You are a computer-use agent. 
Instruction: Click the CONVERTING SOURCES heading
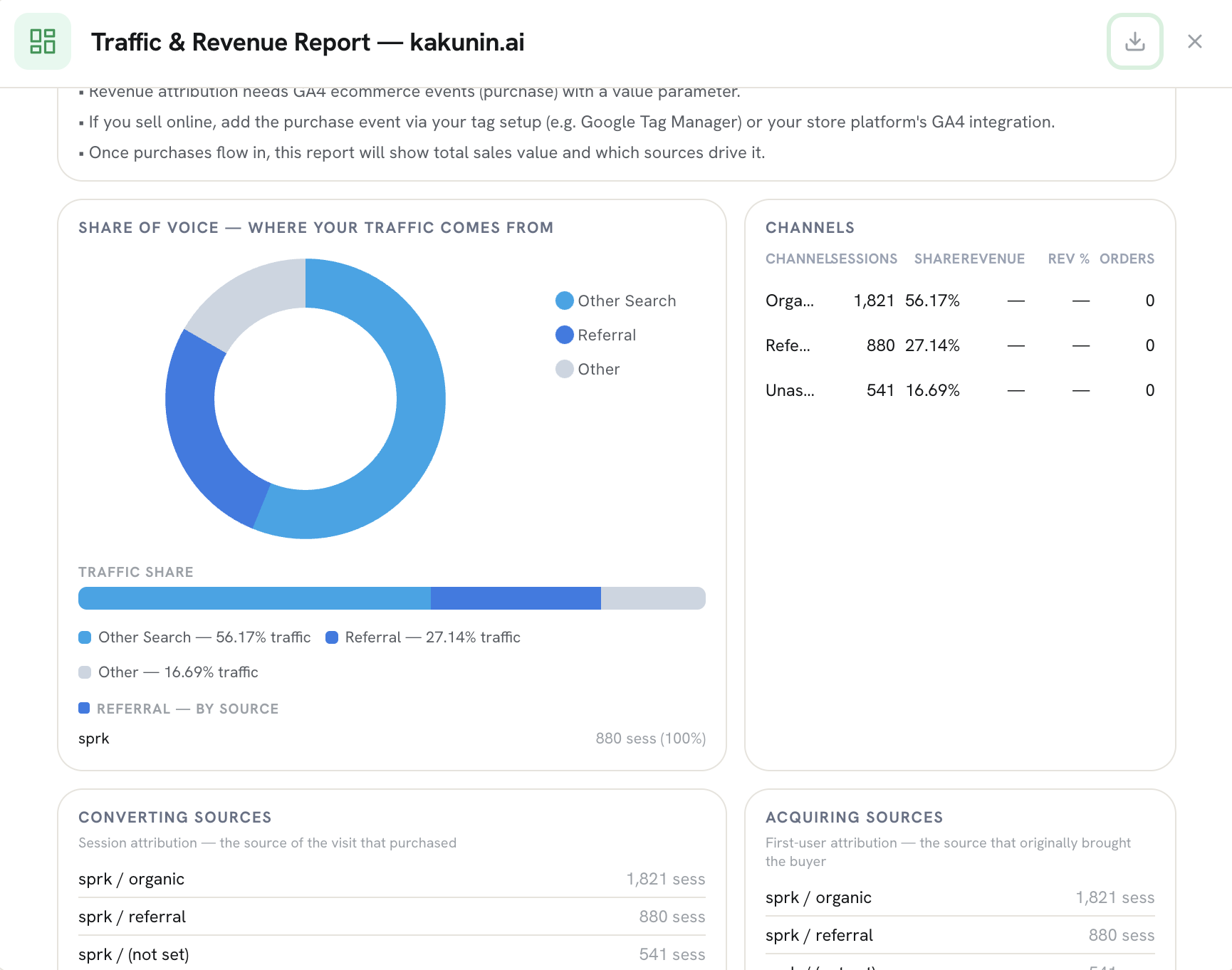175,817
